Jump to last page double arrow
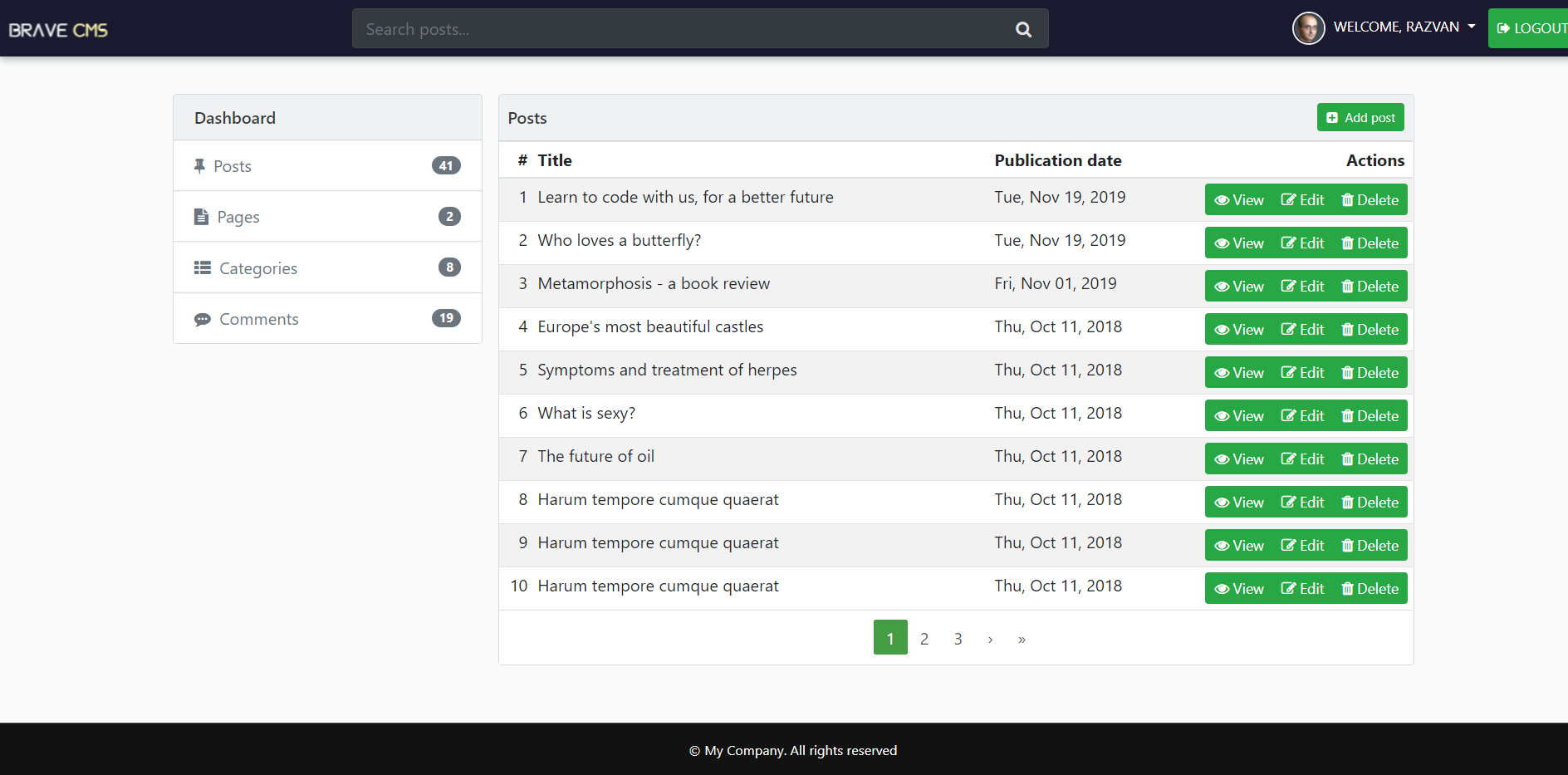The height and width of the screenshot is (775, 1568). coord(1022,638)
